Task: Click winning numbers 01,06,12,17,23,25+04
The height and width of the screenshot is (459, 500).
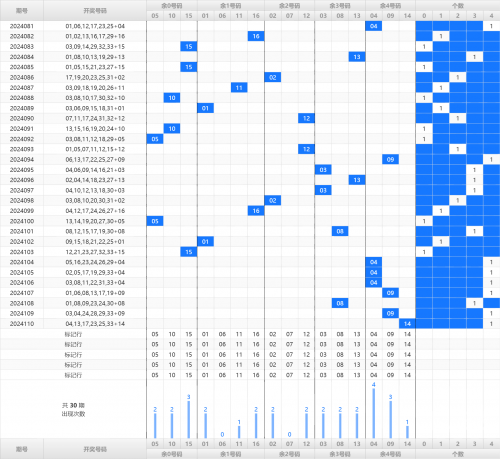Action: 95,26
